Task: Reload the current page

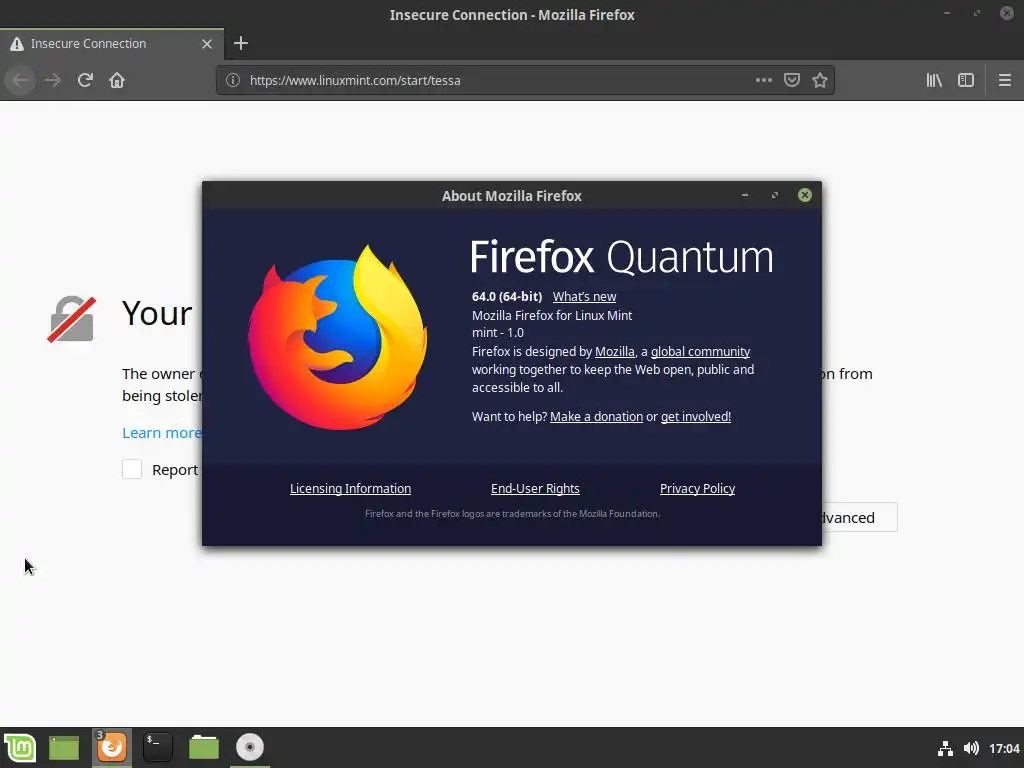Action: pyautogui.click(x=85, y=80)
